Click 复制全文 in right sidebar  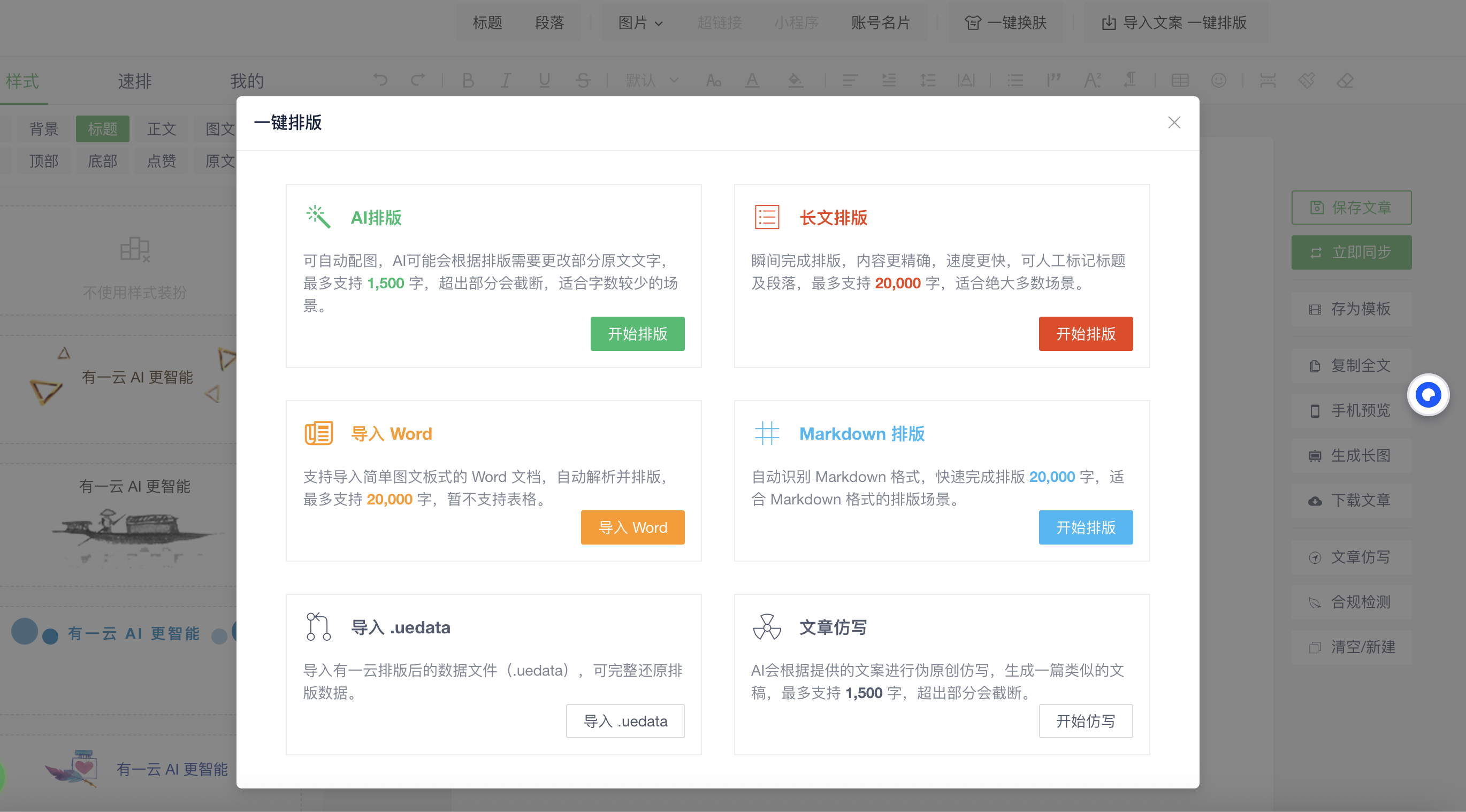tap(1351, 365)
